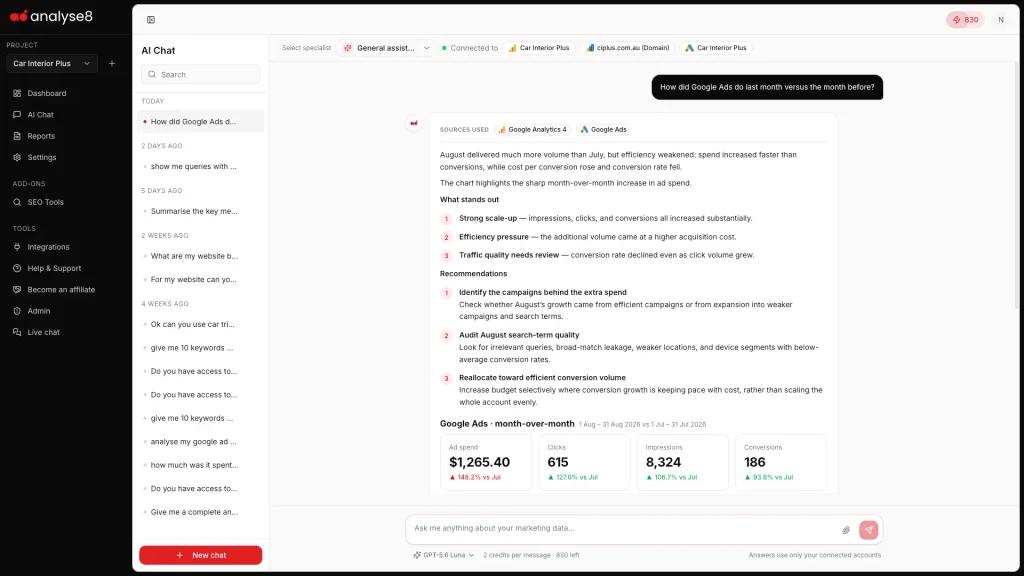Click the paperclip attach icon
Viewport: 1024px width, 576px height.
click(x=846, y=530)
